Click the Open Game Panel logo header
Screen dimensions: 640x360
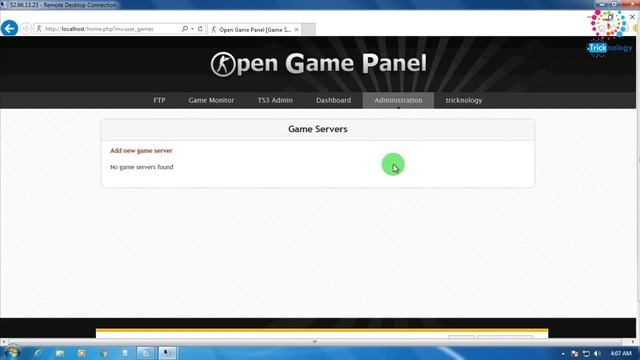(x=318, y=64)
